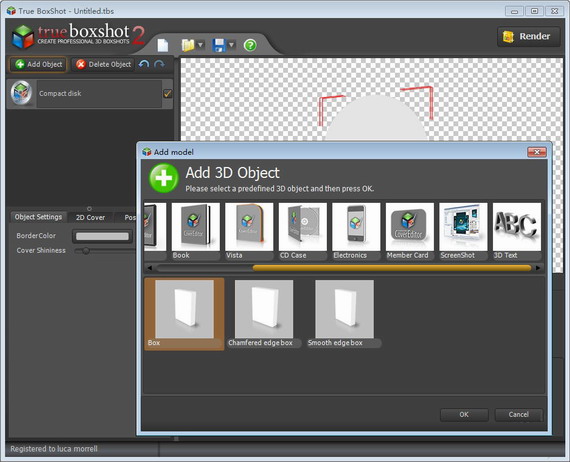Maximize the True BoxShot window
Screen dimensions: 570x462
tap(534, 11)
